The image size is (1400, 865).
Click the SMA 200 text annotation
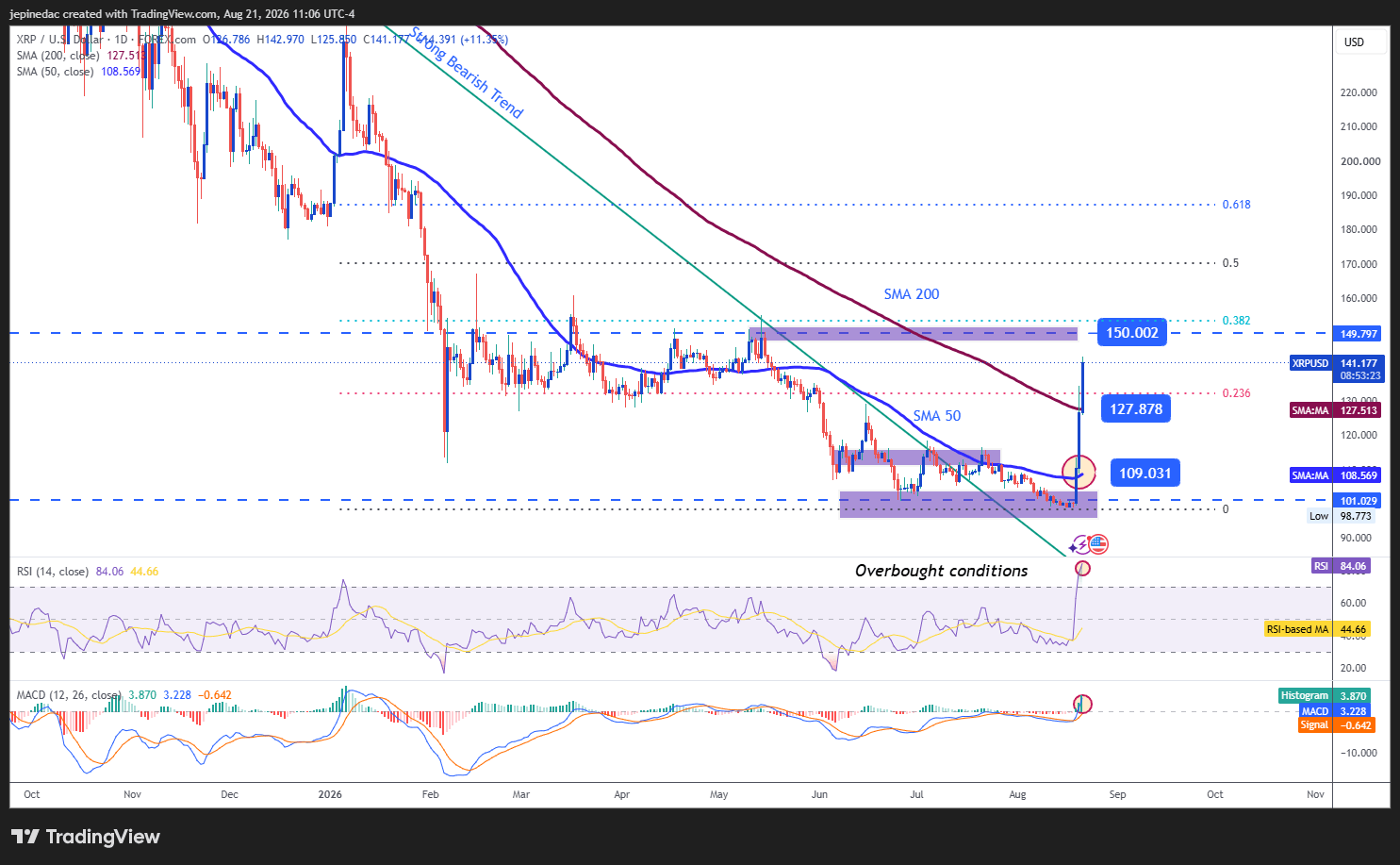point(912,294)
